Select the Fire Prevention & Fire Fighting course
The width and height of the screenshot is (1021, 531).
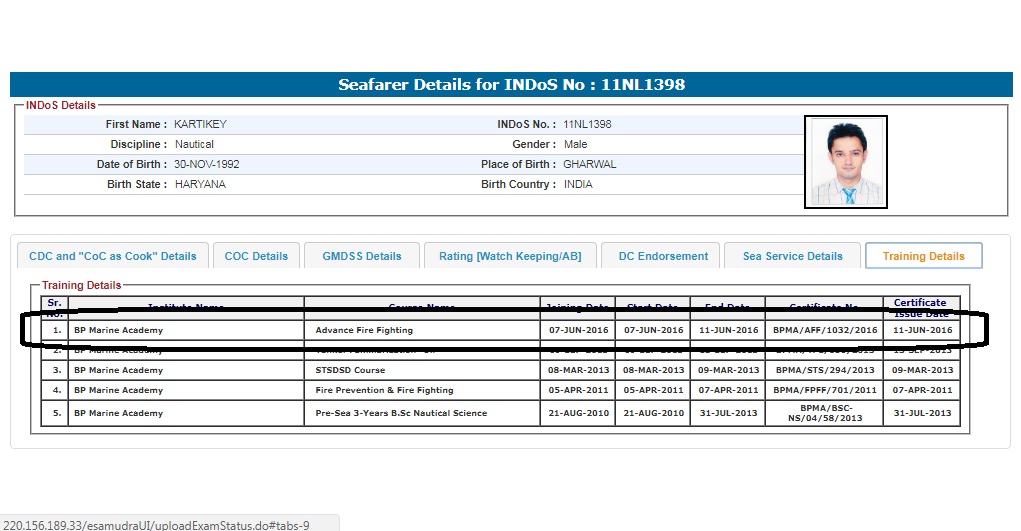point(384,390)
